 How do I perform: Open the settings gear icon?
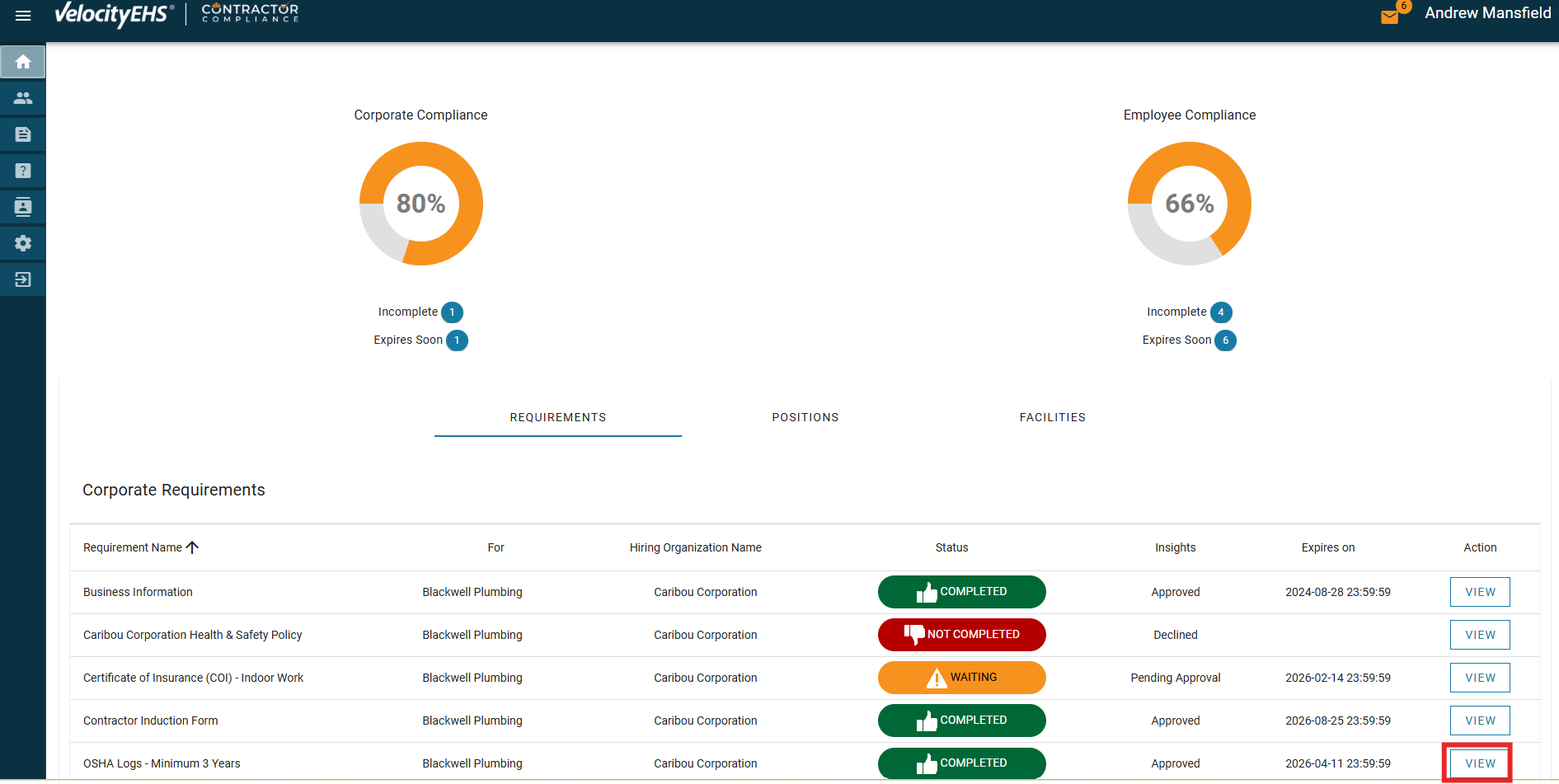click(23, 243)
